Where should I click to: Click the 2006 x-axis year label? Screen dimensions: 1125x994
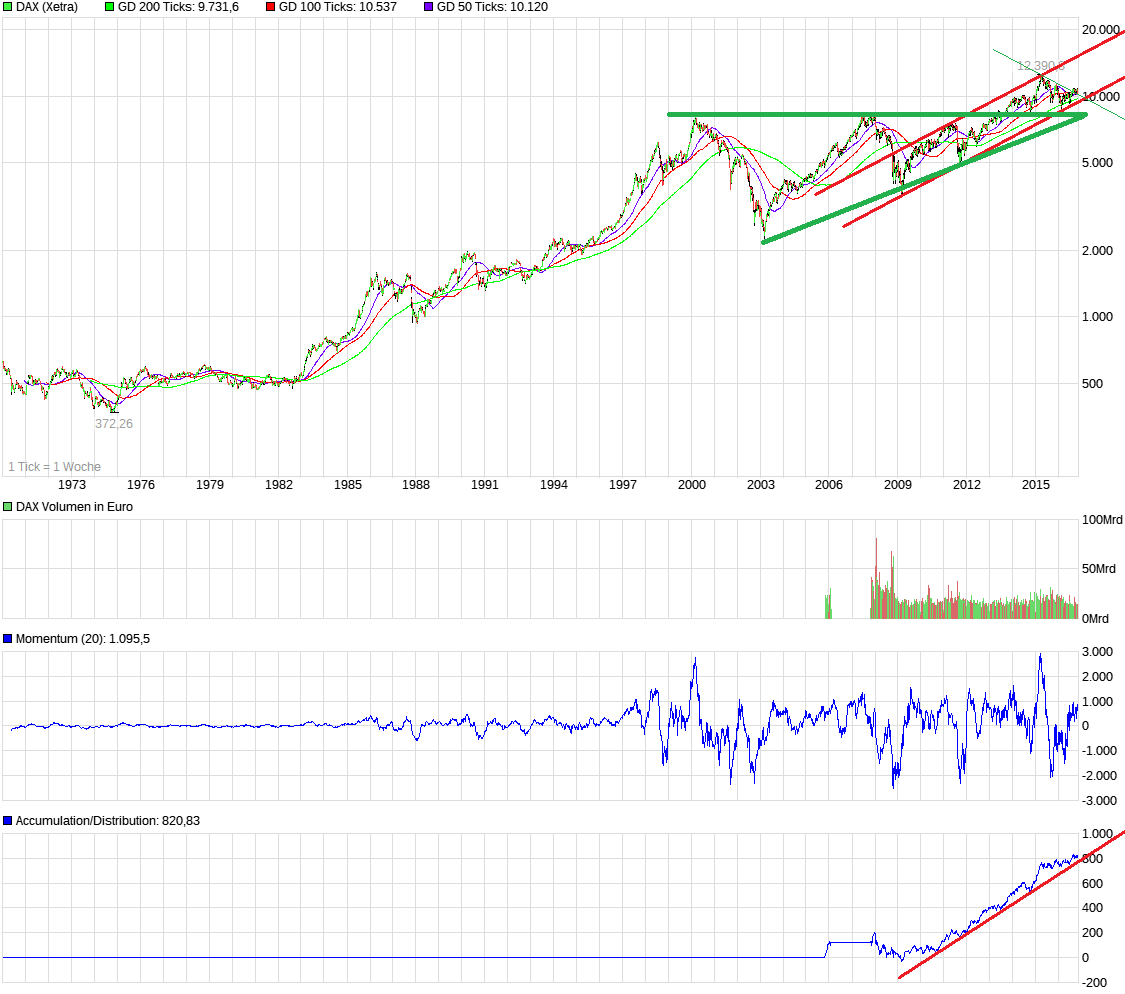click(x=829, y=484)
